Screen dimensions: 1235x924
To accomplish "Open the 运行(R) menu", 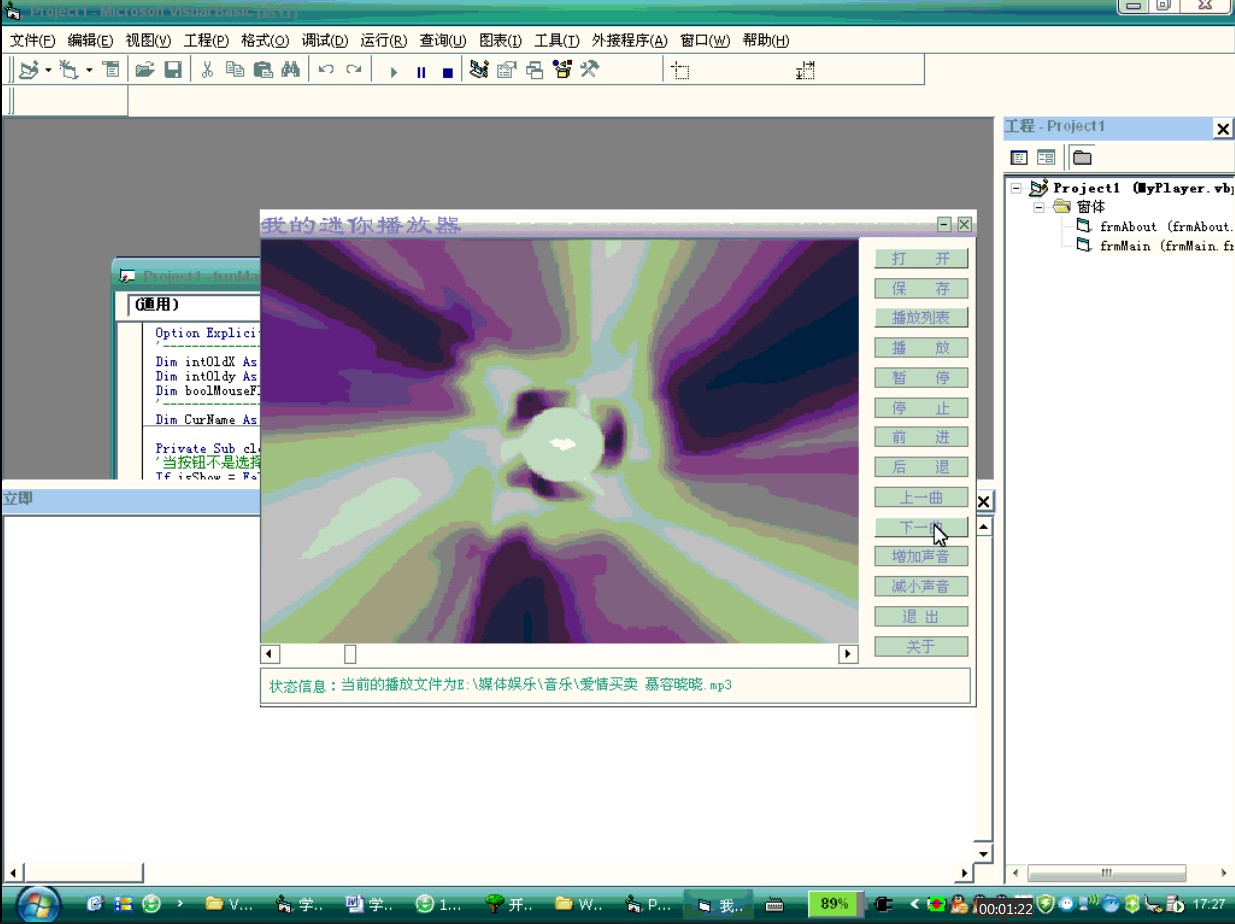I will pos(383,41).
